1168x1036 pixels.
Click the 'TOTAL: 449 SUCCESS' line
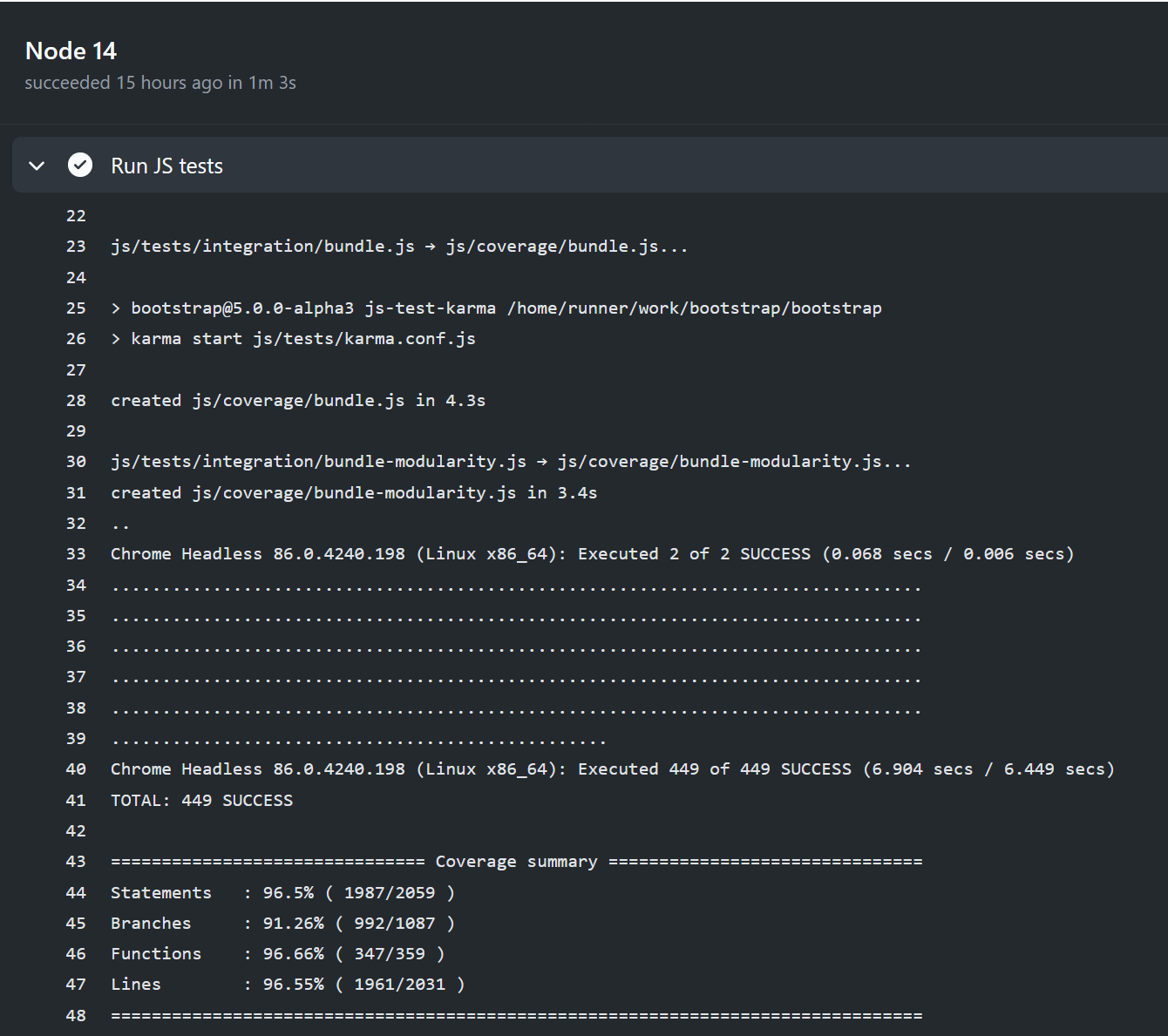(x=201, y=800)
